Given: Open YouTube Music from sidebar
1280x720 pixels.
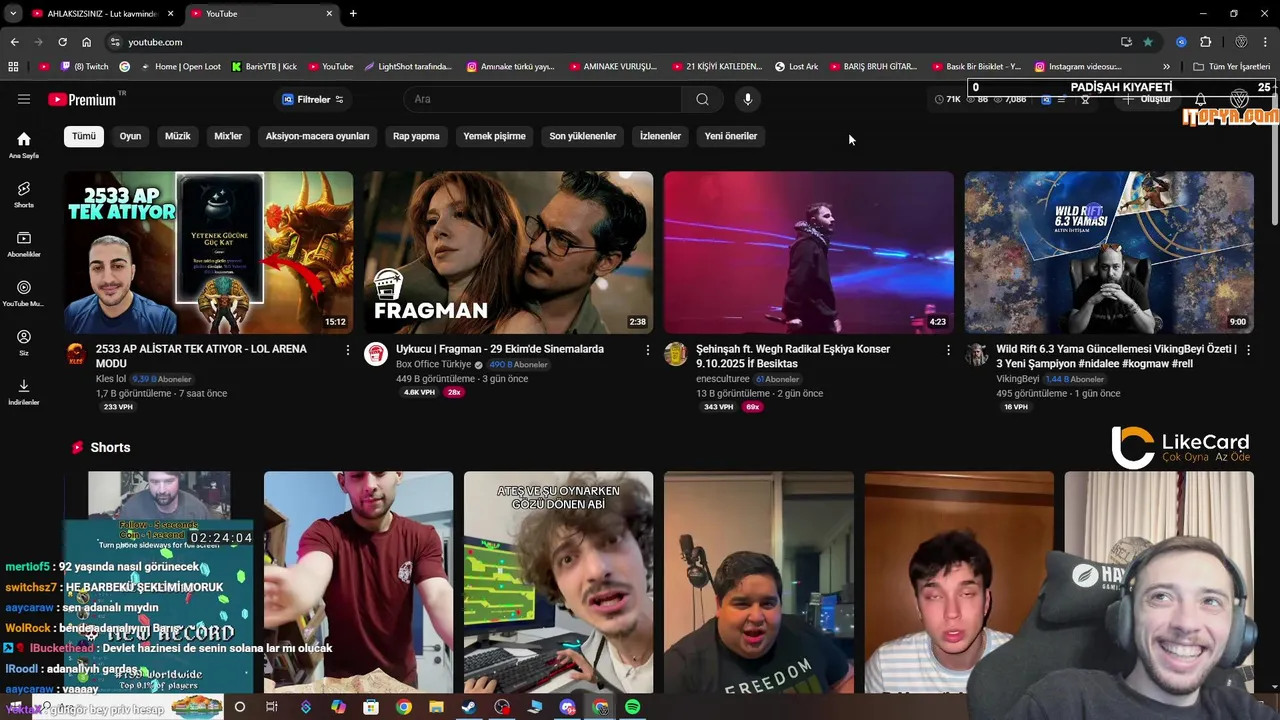Looking at the screenshot, I should click(x=24, y=293).
